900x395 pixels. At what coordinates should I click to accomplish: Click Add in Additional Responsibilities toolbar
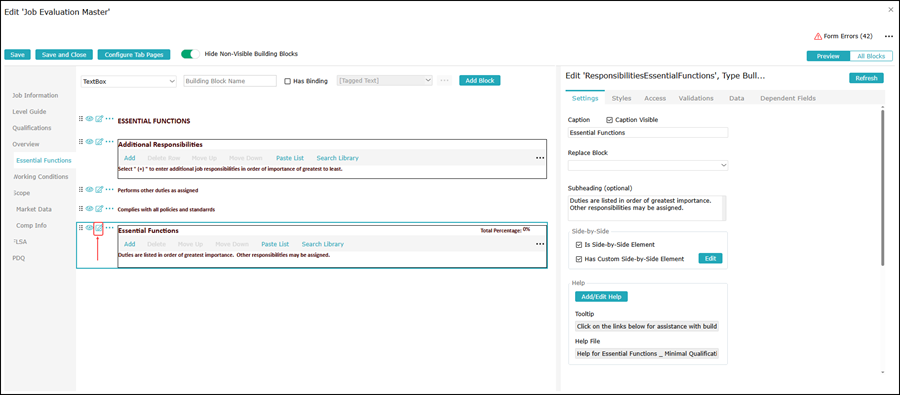pos(130,158)
